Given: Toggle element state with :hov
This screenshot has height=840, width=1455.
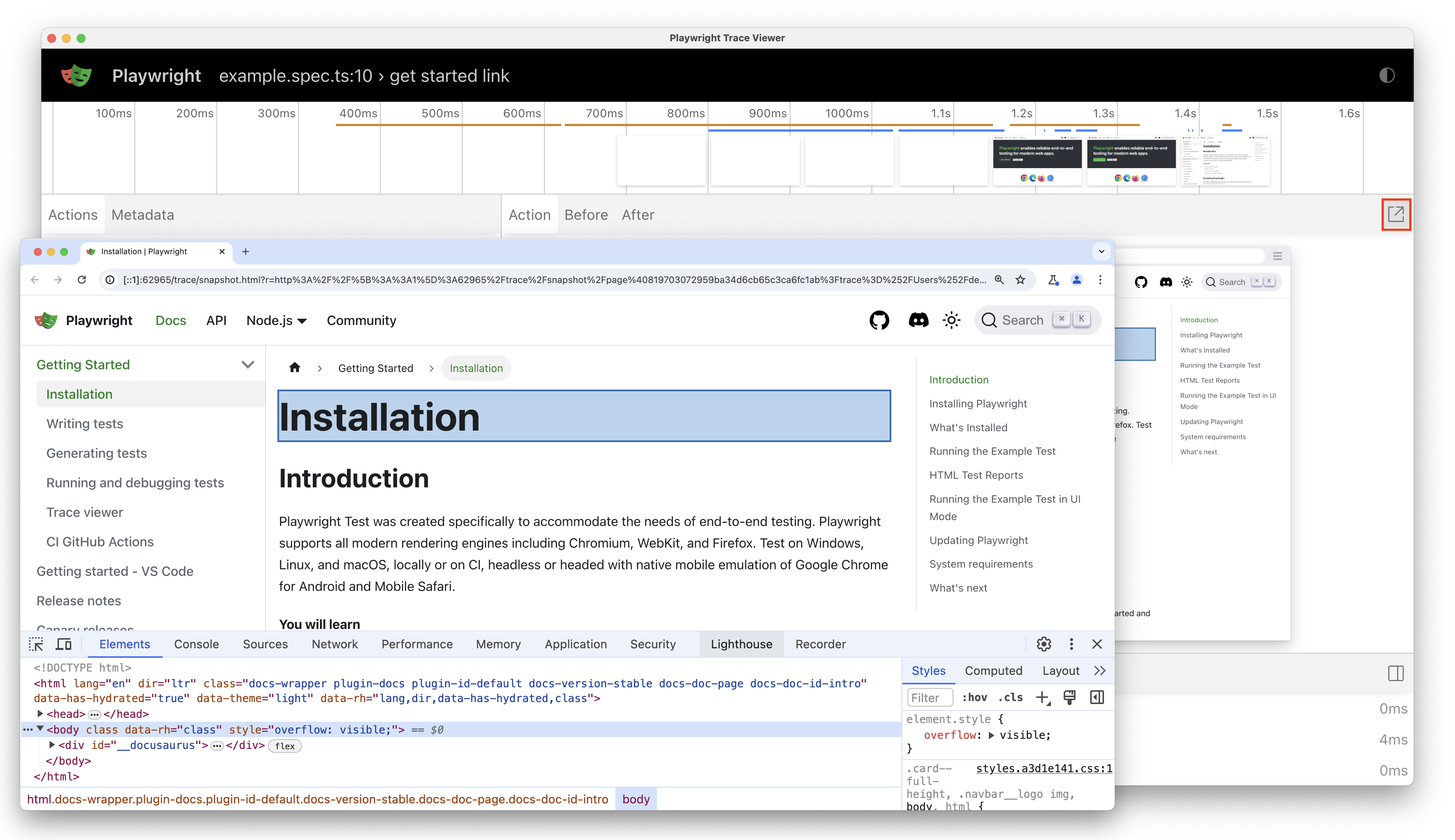Looking at the screenshot, I should tap(975, 697).
